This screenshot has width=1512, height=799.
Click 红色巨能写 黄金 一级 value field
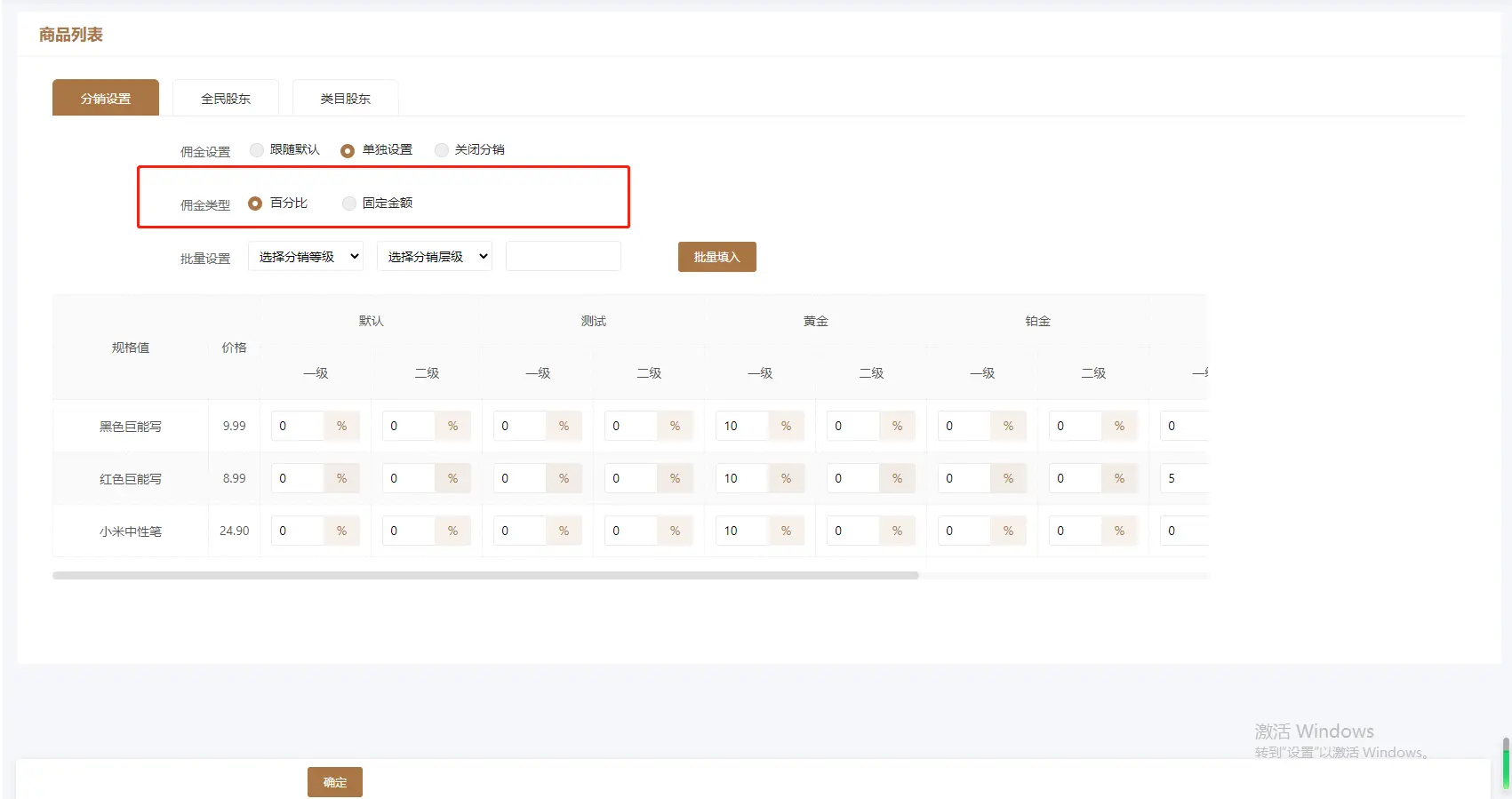point(741,479)
